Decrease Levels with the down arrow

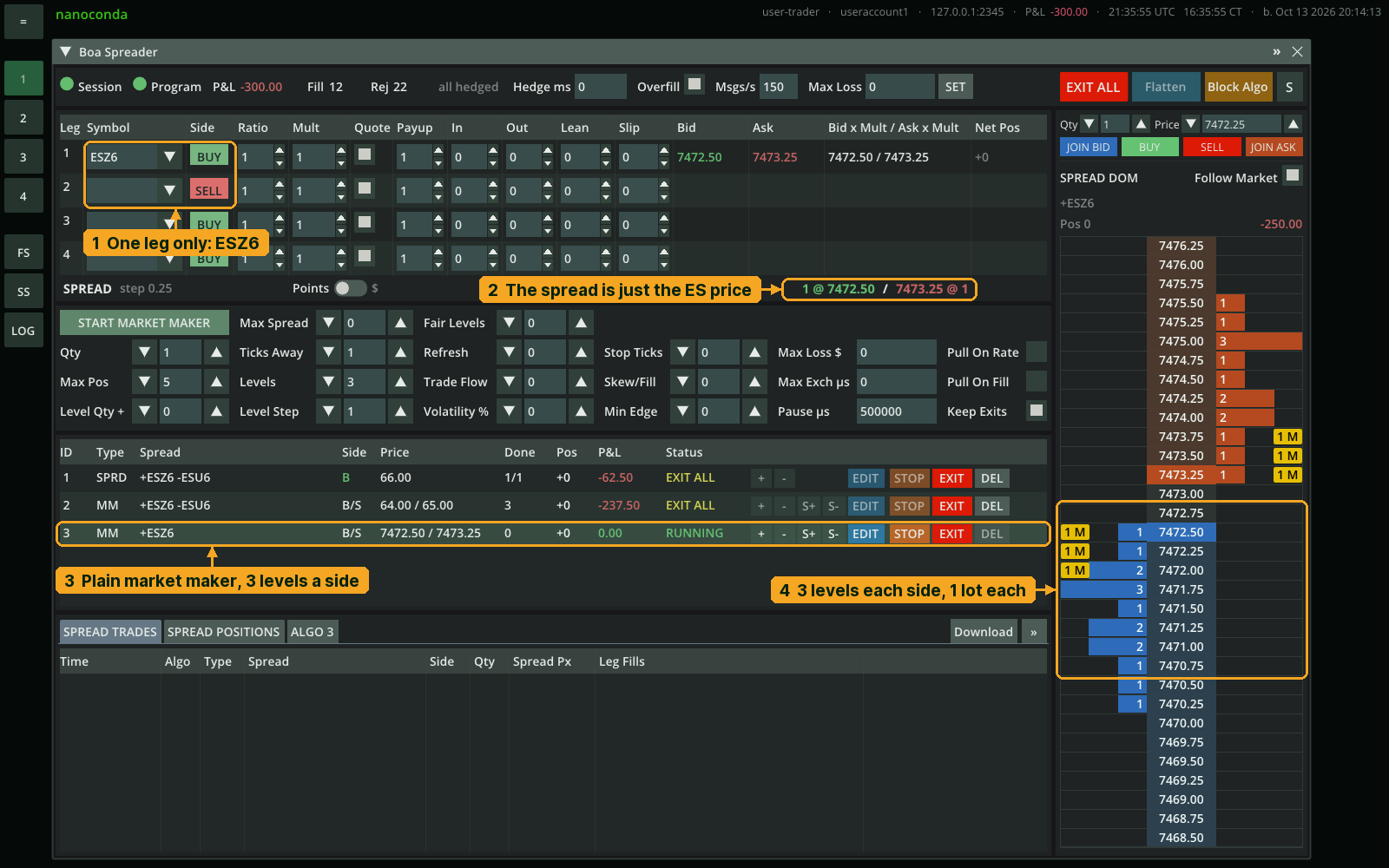pos(328,382)
